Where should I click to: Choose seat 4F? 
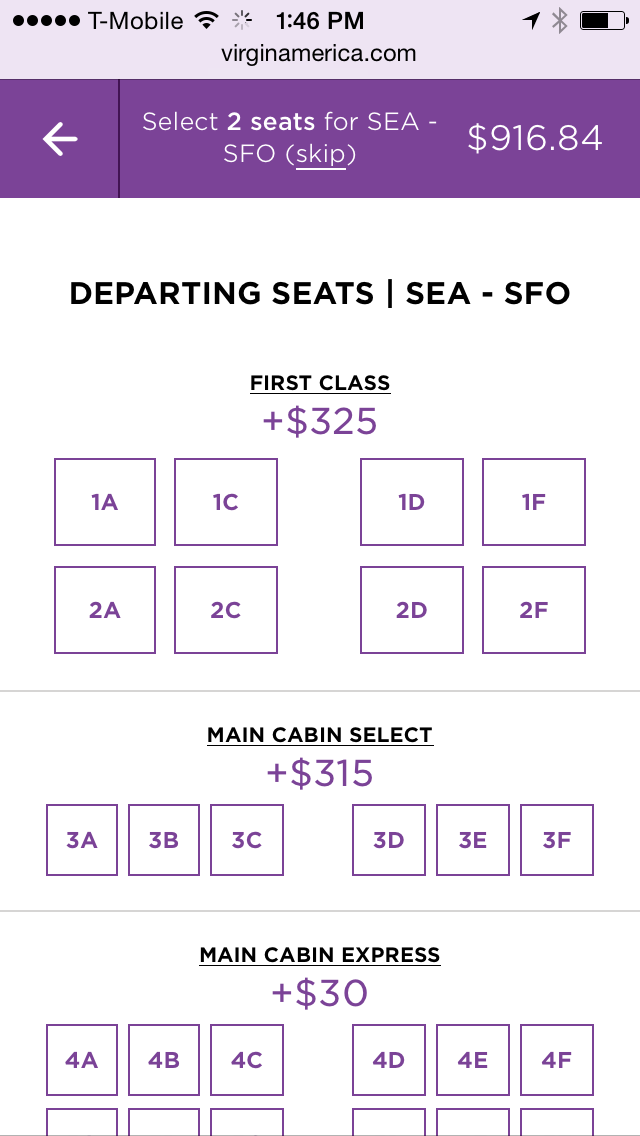(x=557, y=1060)
